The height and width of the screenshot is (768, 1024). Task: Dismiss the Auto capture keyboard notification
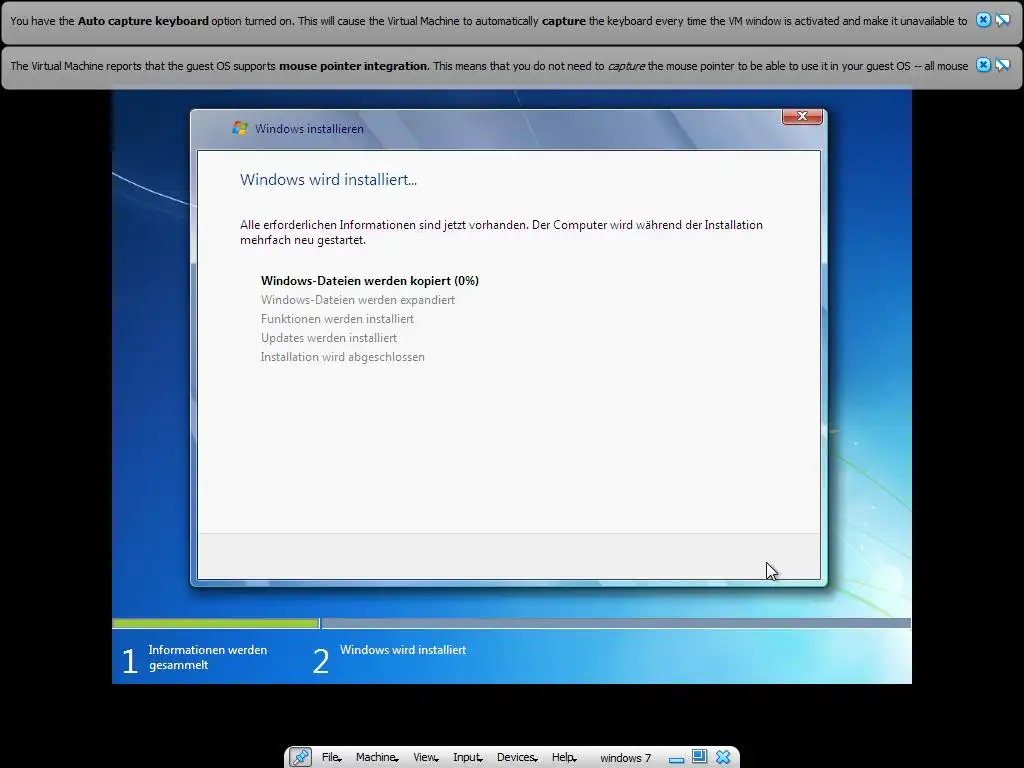point(983,20)
